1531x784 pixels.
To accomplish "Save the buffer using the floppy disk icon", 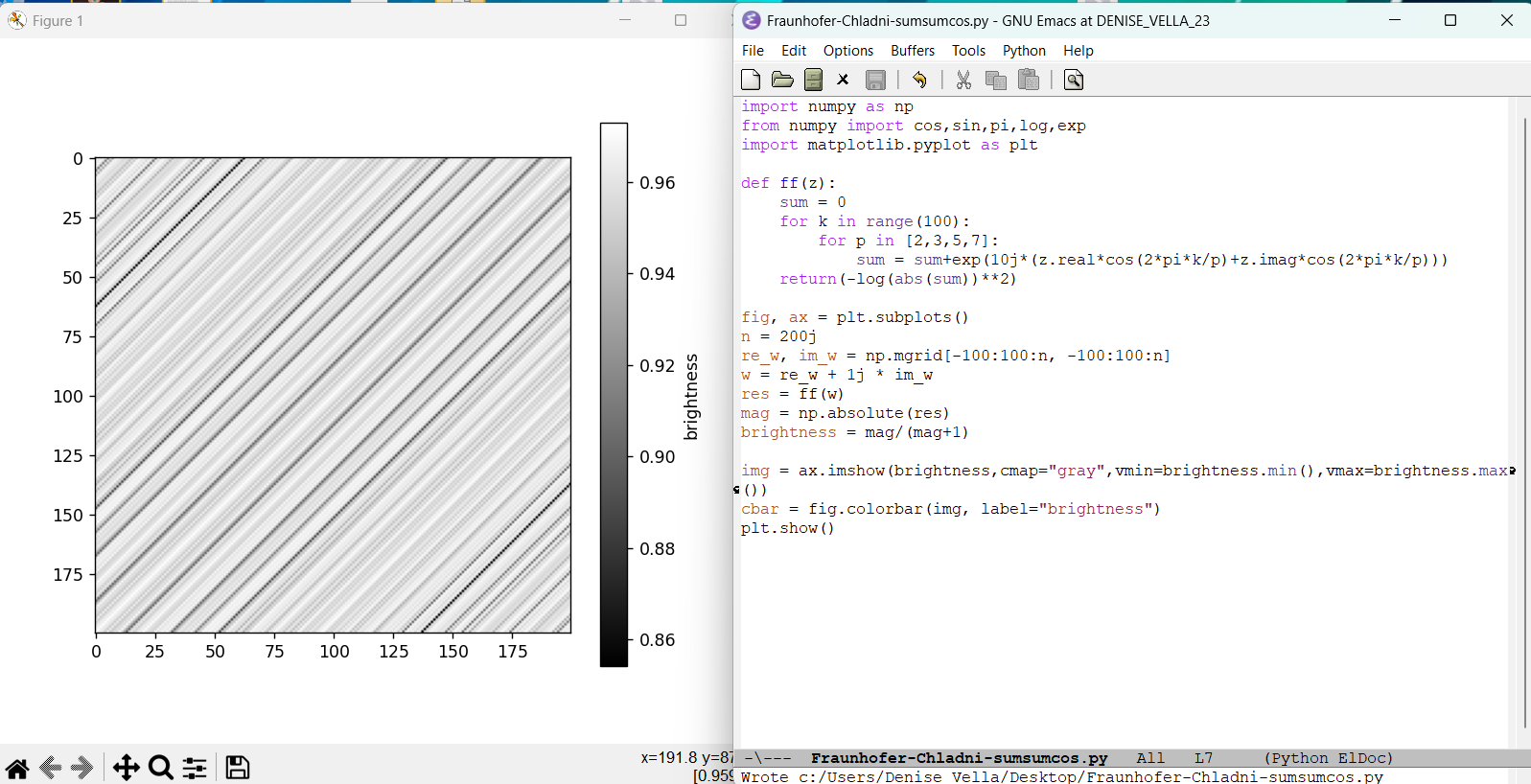I will pos(875,80).
